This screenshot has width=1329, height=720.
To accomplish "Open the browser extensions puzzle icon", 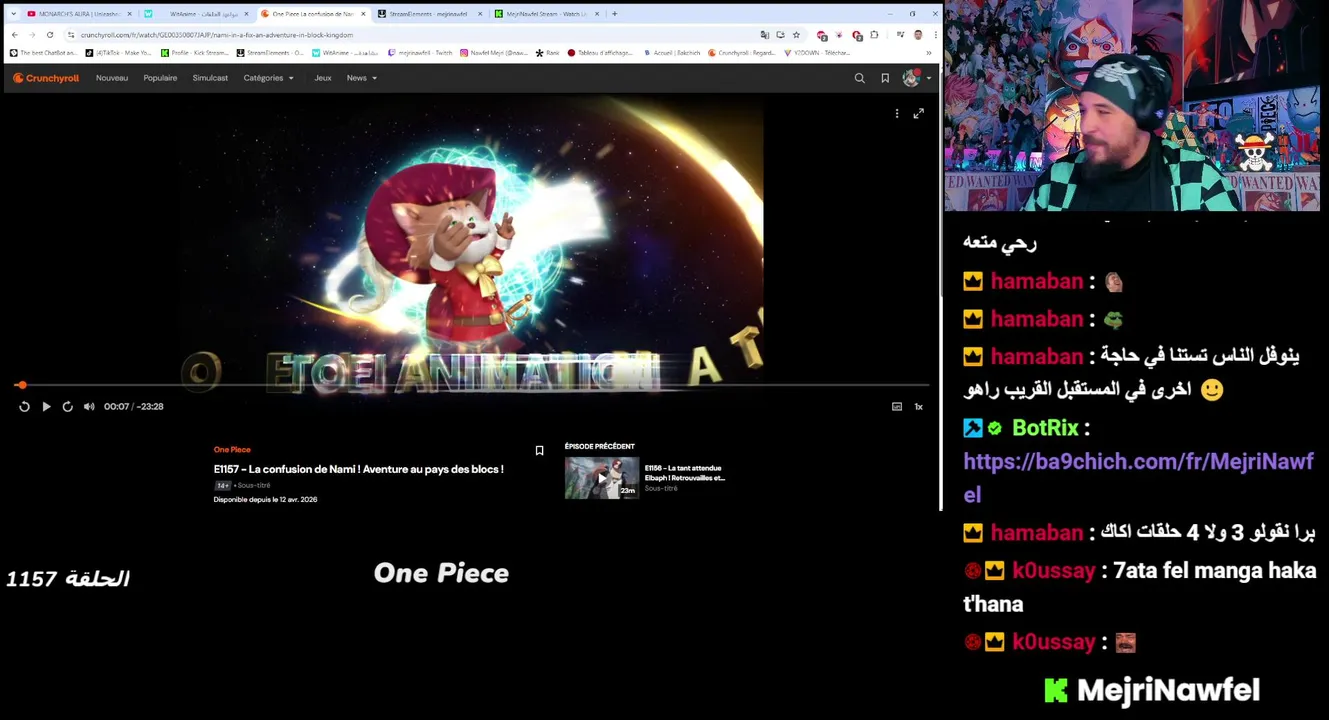I will pyautogui.click(x=874, y=35).
